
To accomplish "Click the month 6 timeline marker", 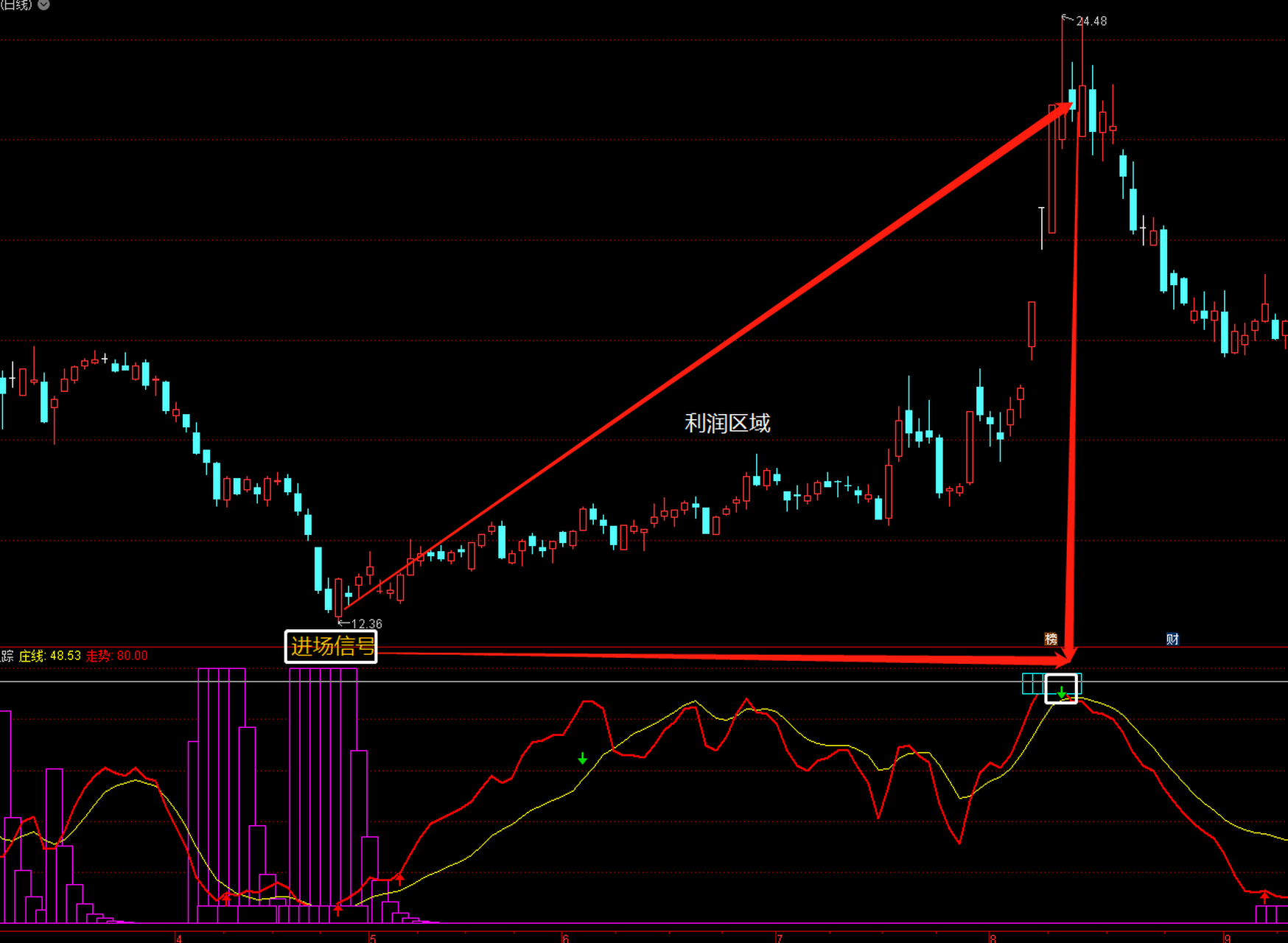I will (x=565, y=938).
